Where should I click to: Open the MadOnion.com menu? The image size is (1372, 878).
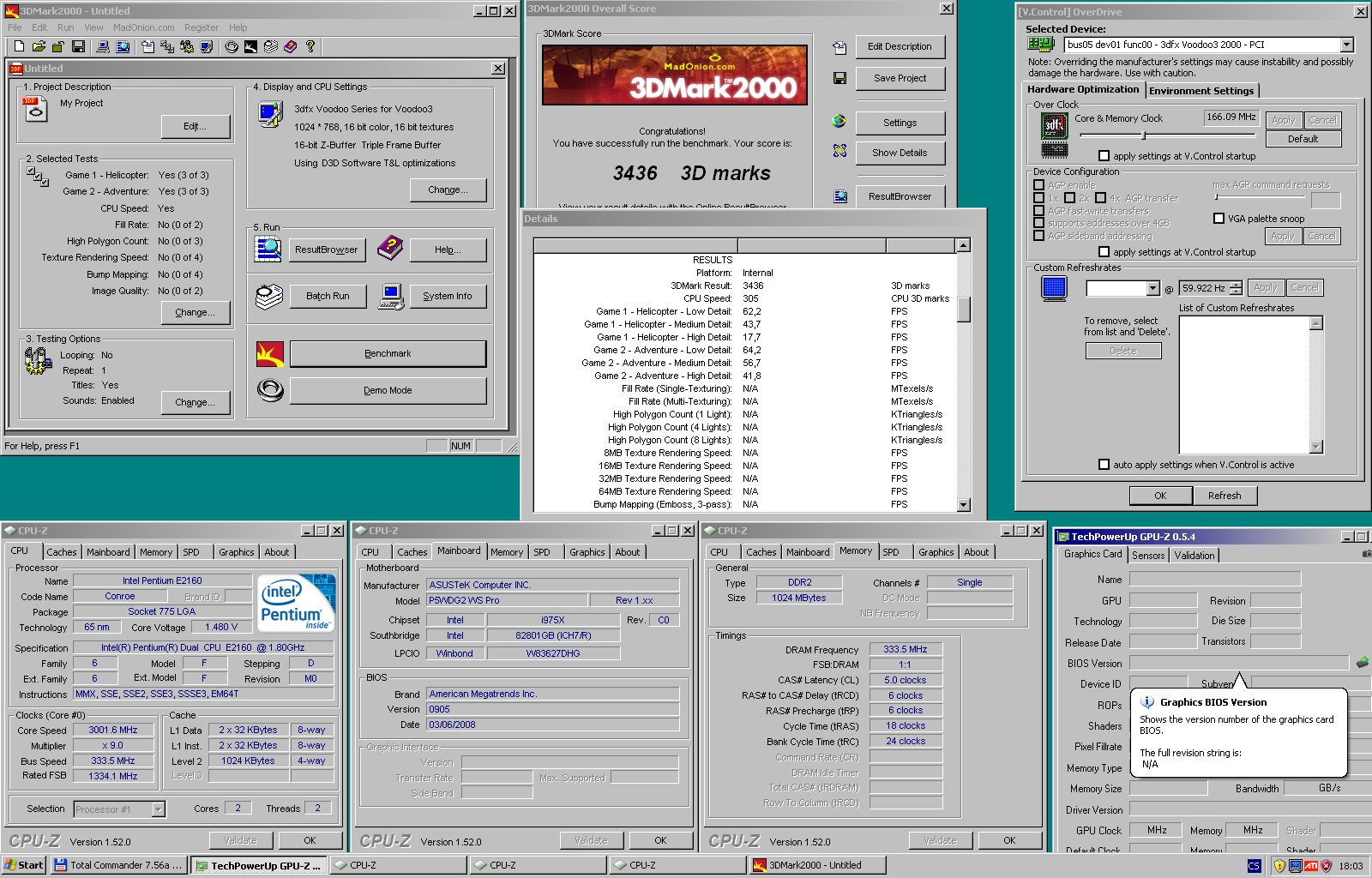[x=144, y=27]
